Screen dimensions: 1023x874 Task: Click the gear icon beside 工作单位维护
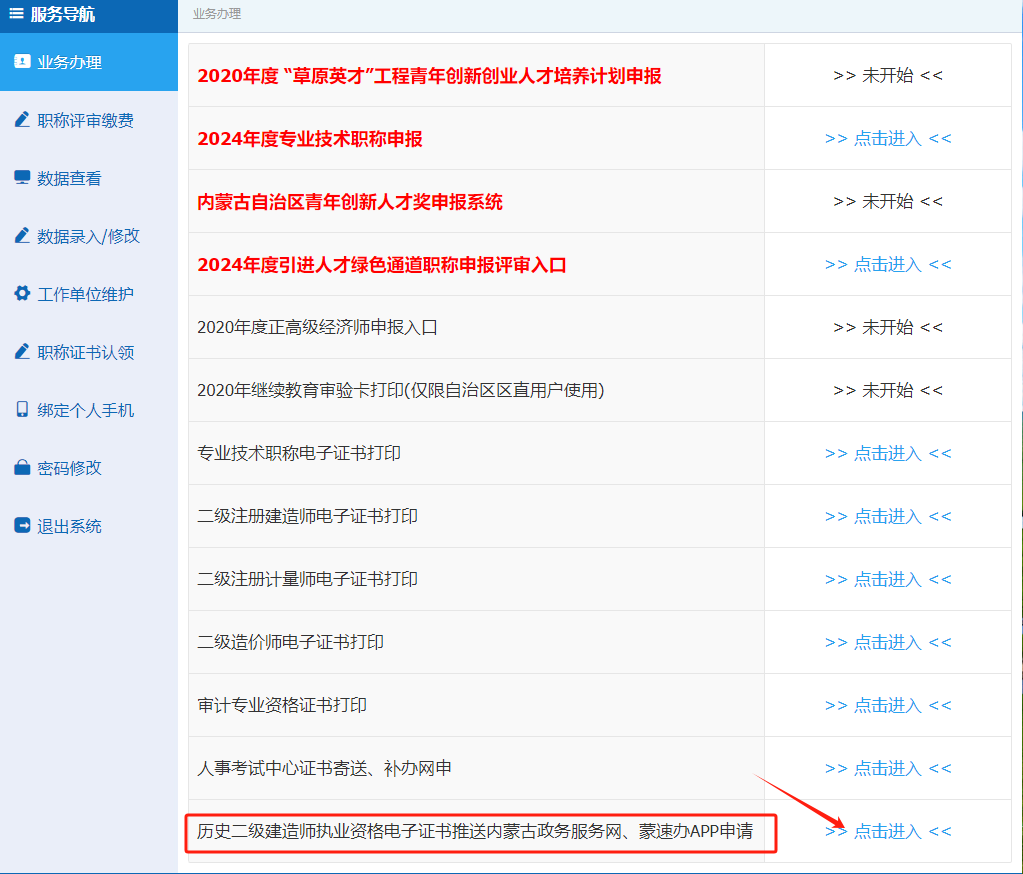(x=22, y=294)
